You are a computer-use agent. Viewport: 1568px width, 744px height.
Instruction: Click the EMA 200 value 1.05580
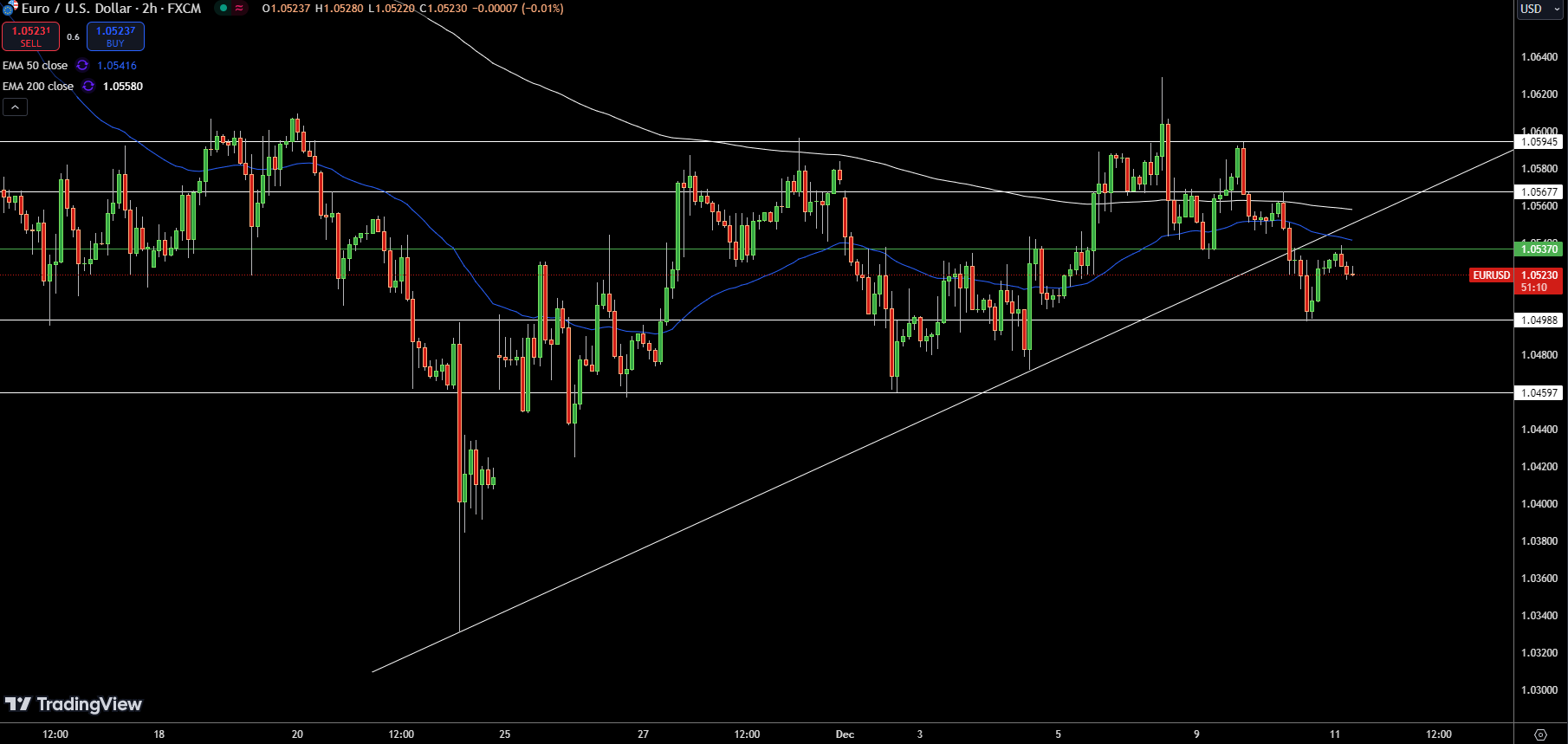[x=123, y=87]
